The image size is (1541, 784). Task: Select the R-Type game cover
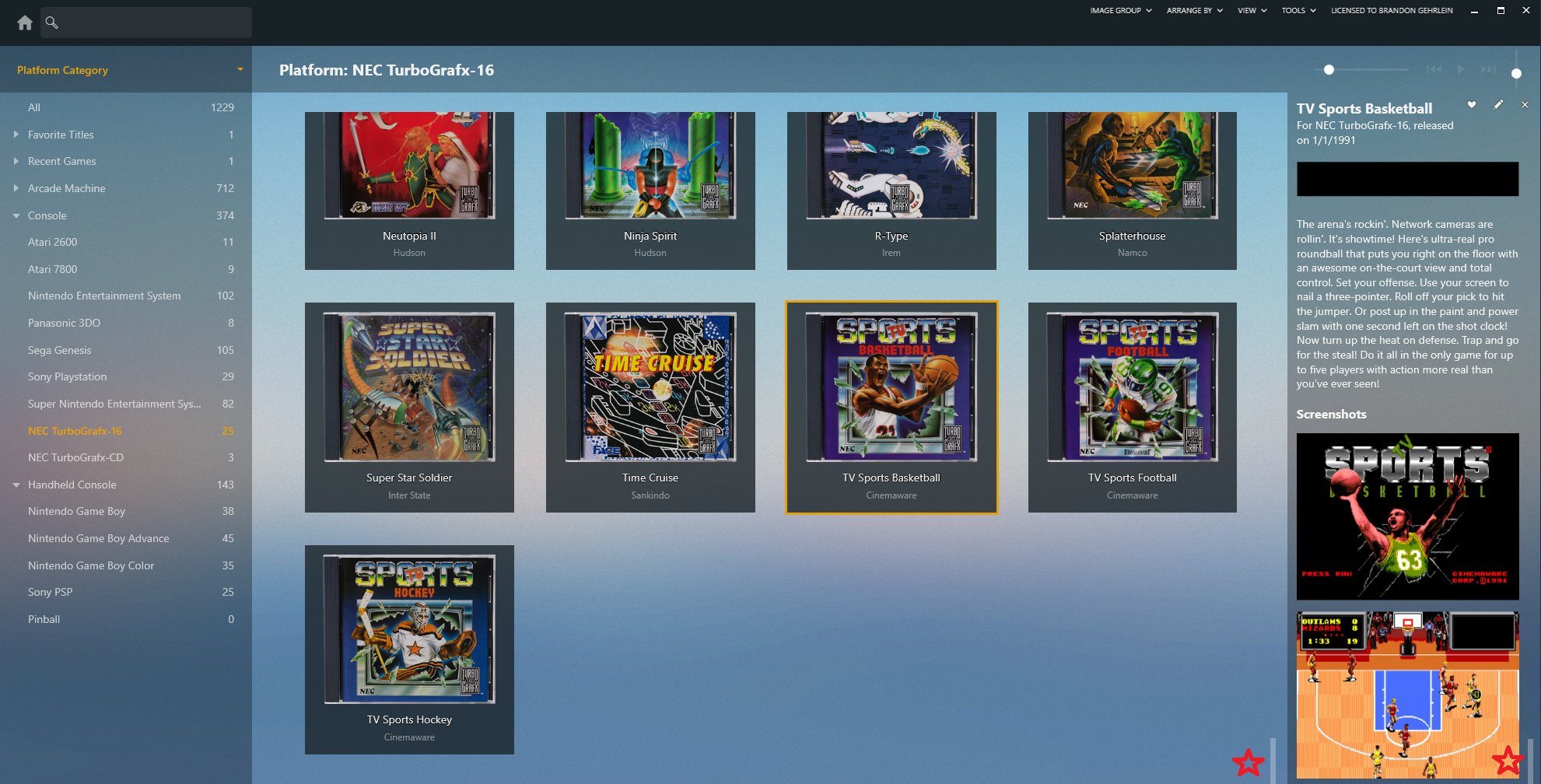[891, 165]
